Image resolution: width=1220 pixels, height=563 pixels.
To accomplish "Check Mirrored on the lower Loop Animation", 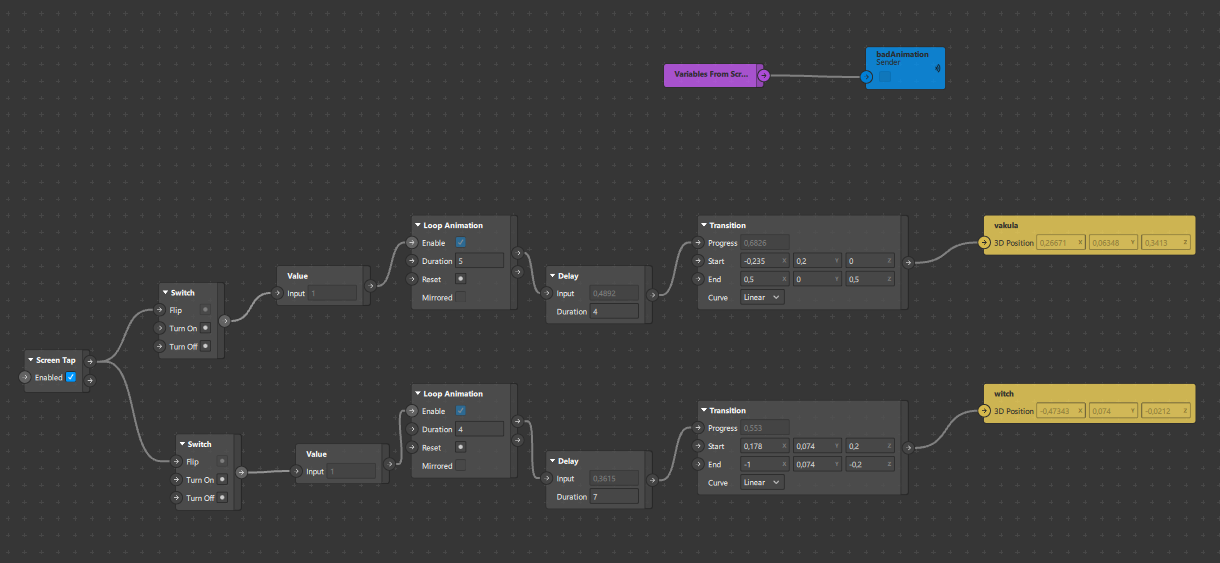I will (460, 466).
